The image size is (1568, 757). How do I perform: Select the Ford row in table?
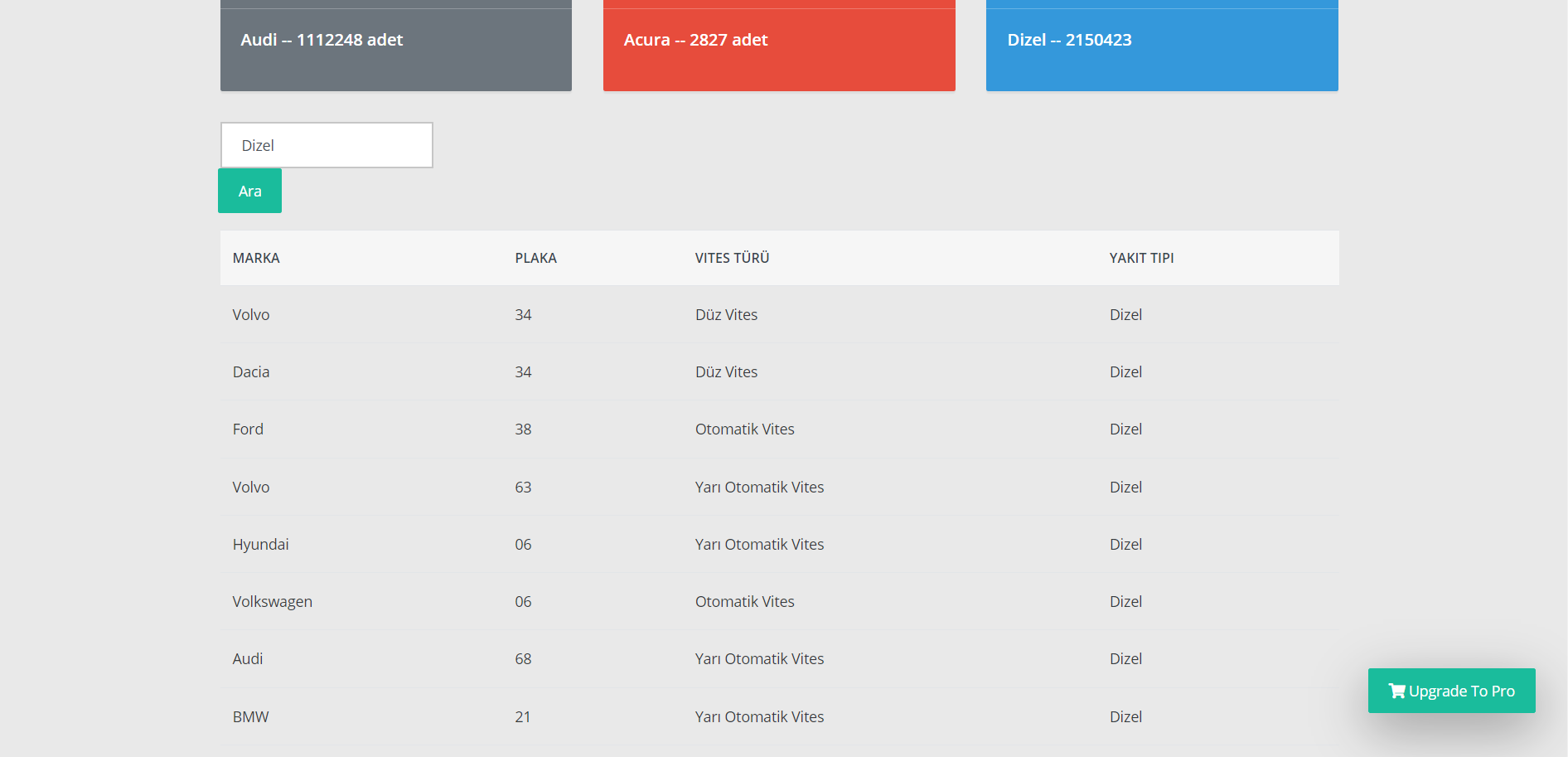coord(778,429)
